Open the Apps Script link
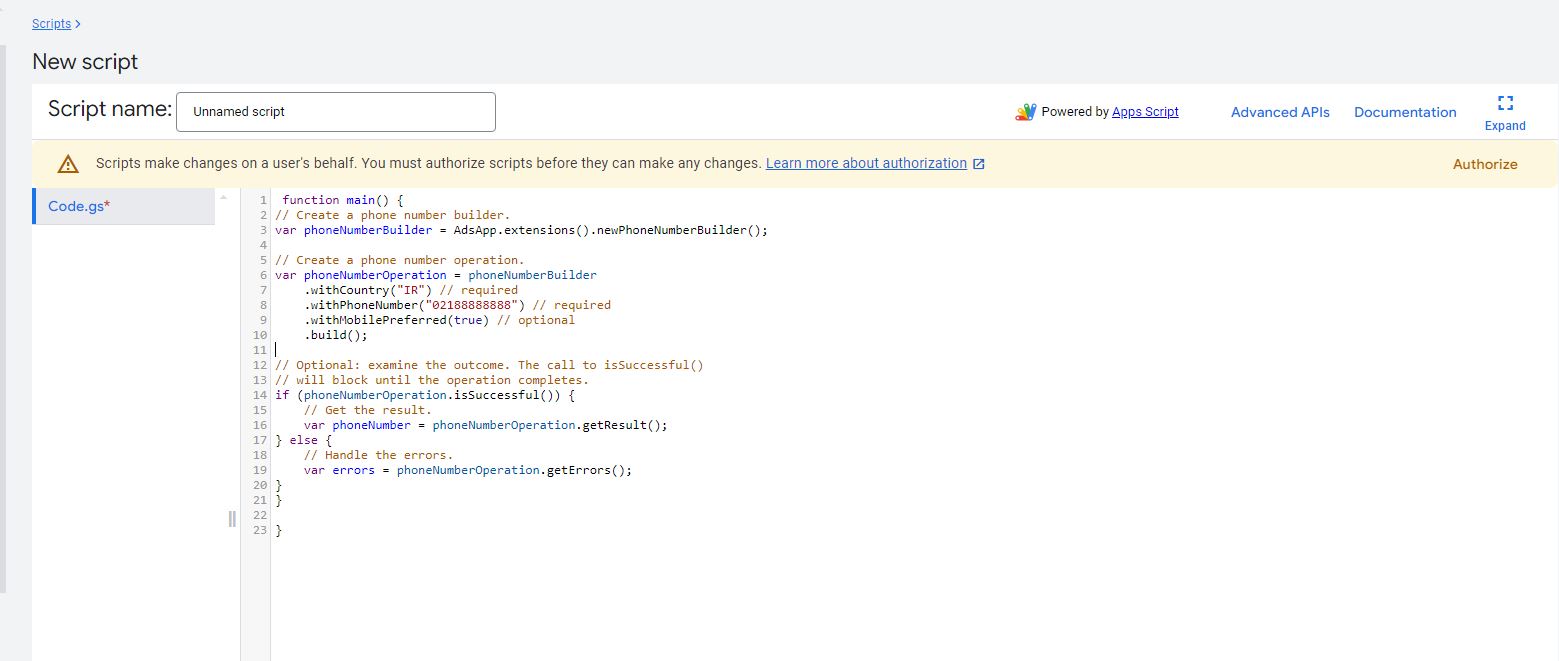 pyautogui.click(x=1145, y=112)
